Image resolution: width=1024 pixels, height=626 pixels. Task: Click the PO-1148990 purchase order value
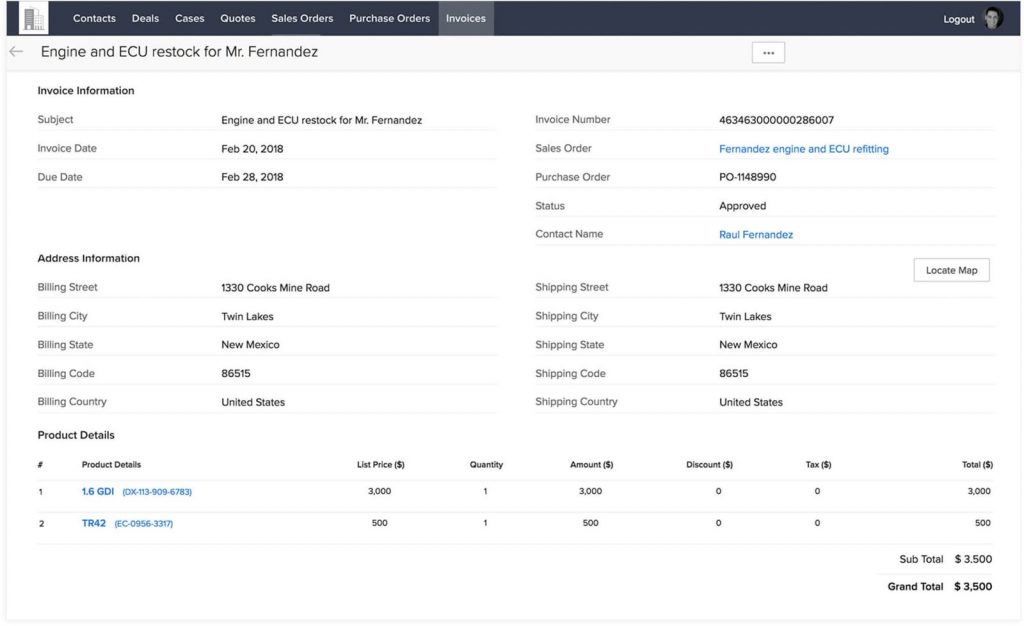[747, 177]
